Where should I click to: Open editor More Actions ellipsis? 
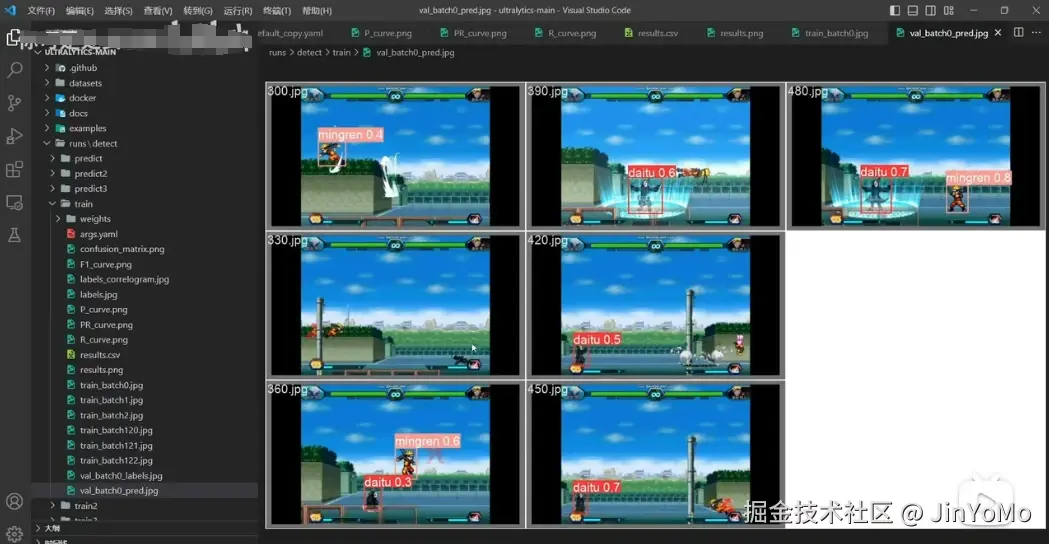1036,32
